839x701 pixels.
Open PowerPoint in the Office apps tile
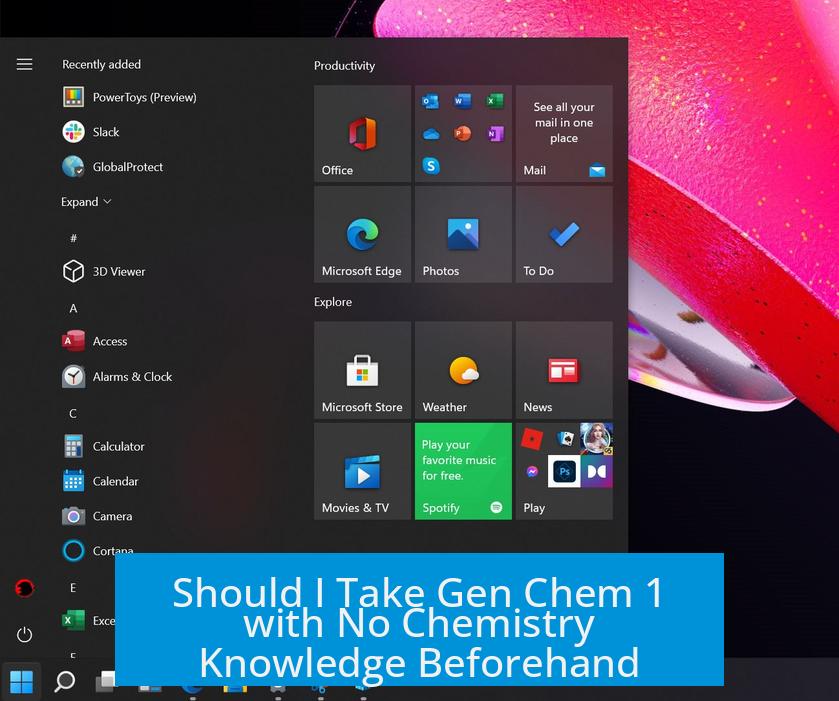(462, 134)
